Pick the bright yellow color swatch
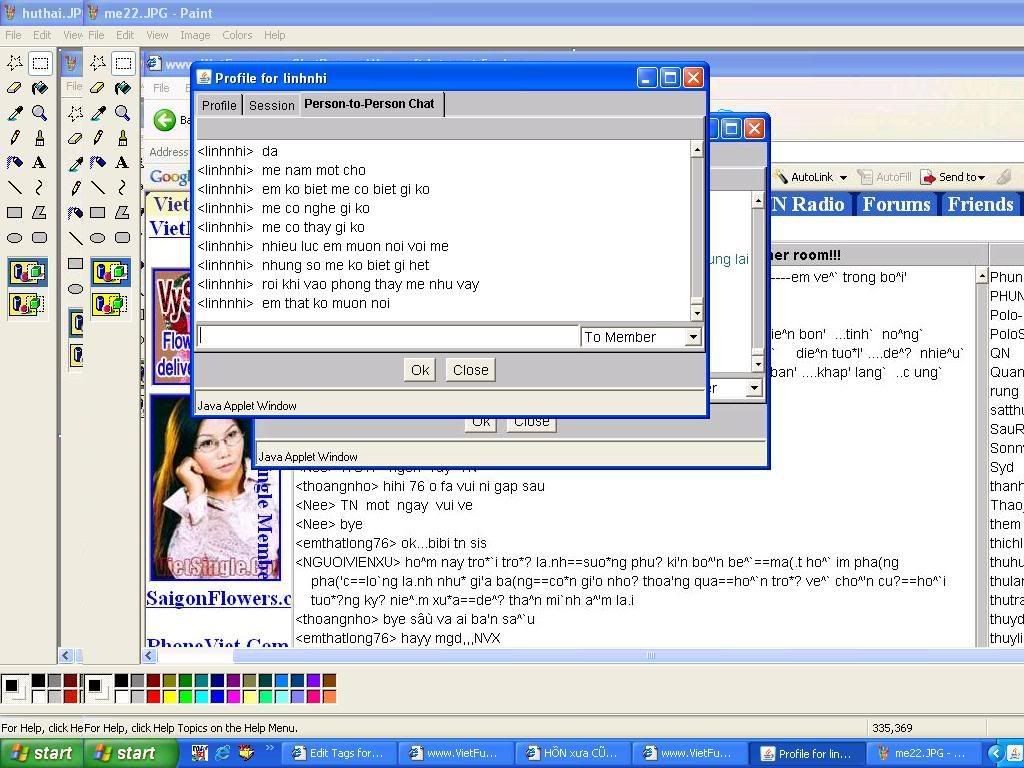 pyautogui.click(x=170, y=696)
